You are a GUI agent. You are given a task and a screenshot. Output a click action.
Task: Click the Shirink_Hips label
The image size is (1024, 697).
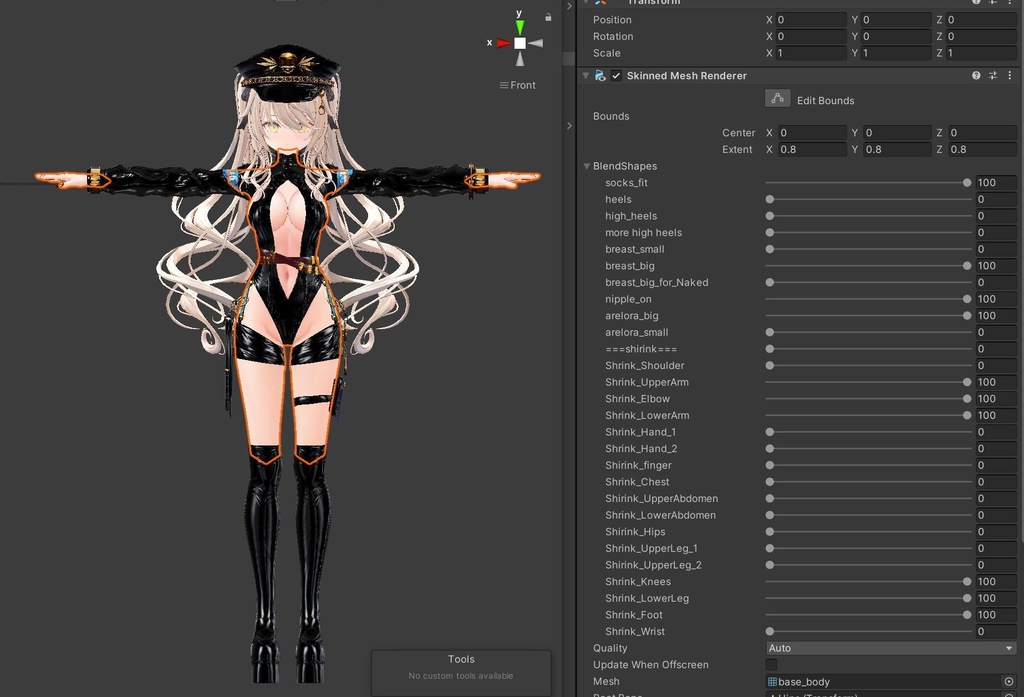coord(635,532)
